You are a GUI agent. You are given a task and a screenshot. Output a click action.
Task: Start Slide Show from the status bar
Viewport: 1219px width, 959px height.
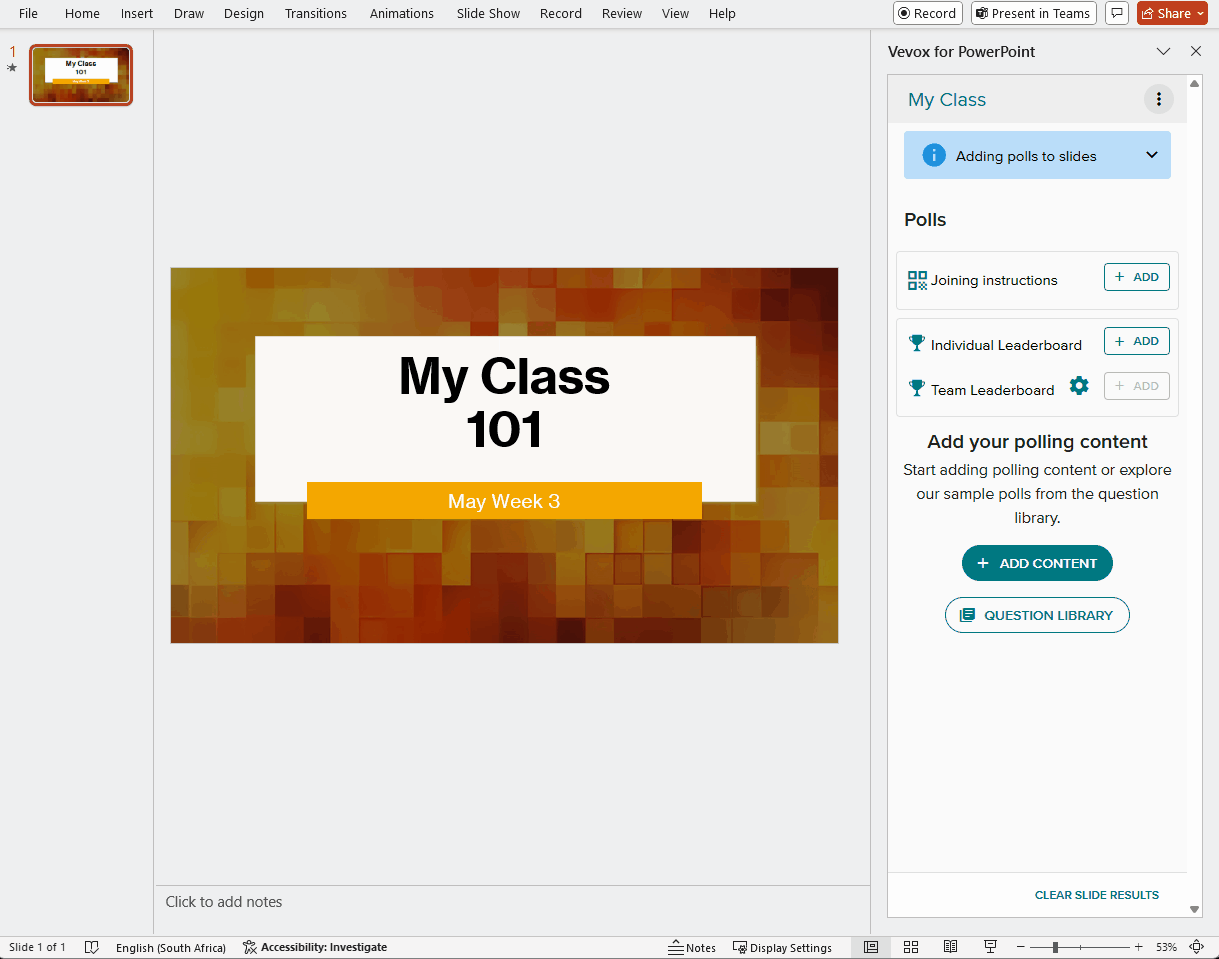pyautogui.click(x=990, y=946)
